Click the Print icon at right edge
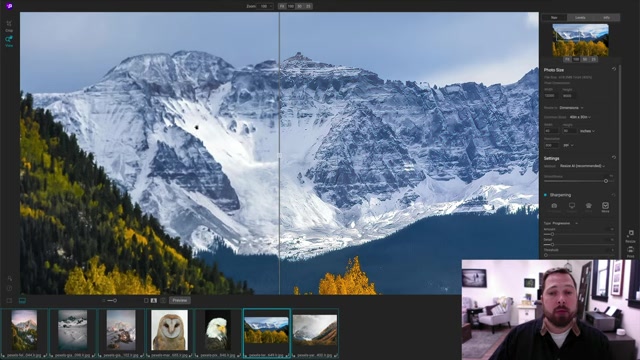The height and width of the screenshot is (360, 640). click(631, 251)
